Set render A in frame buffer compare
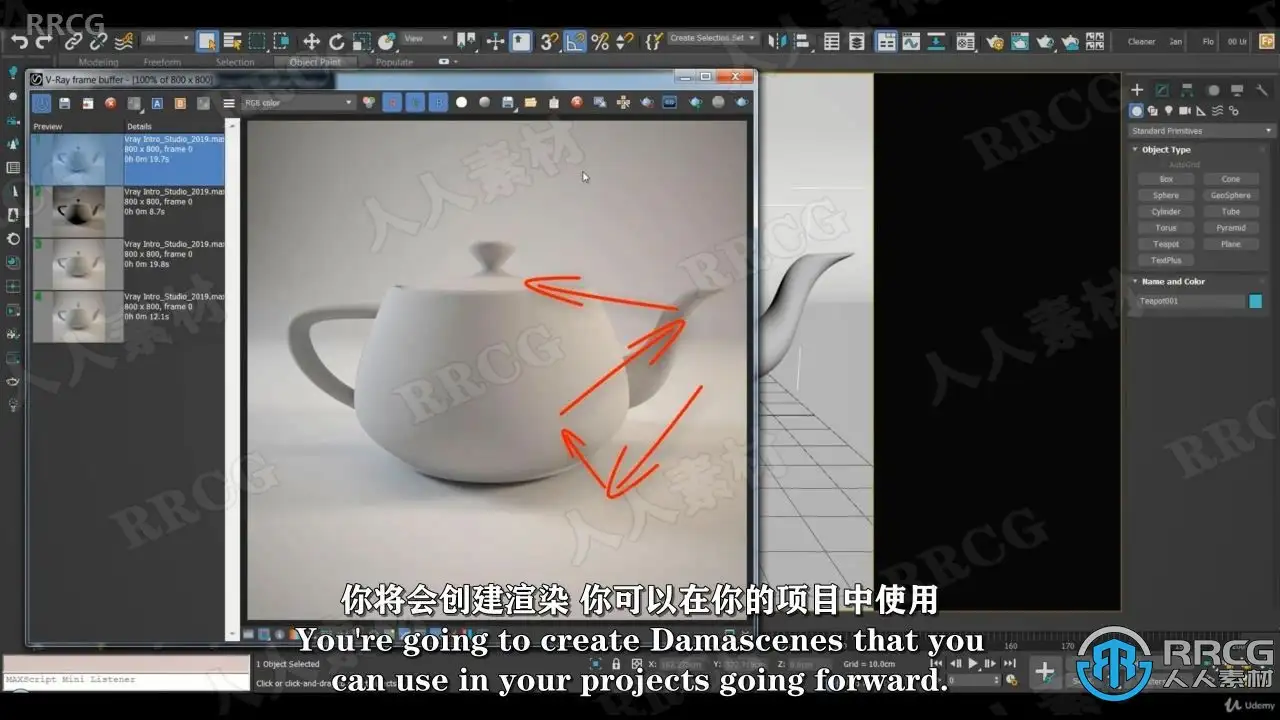 157,103
